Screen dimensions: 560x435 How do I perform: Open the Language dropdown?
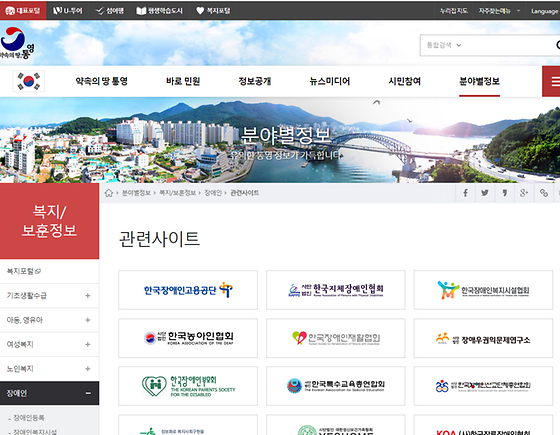click(545, 11)
